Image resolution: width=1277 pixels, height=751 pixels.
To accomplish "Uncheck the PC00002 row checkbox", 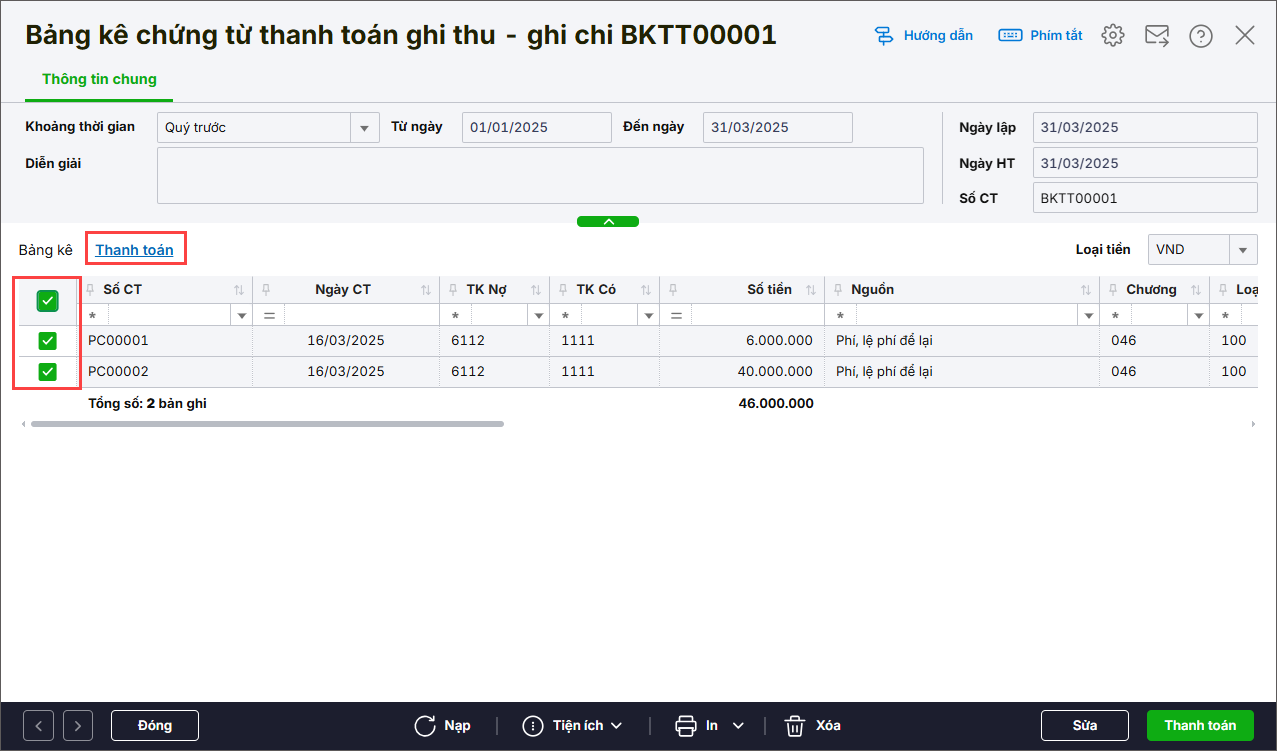I will pos(47,372).
